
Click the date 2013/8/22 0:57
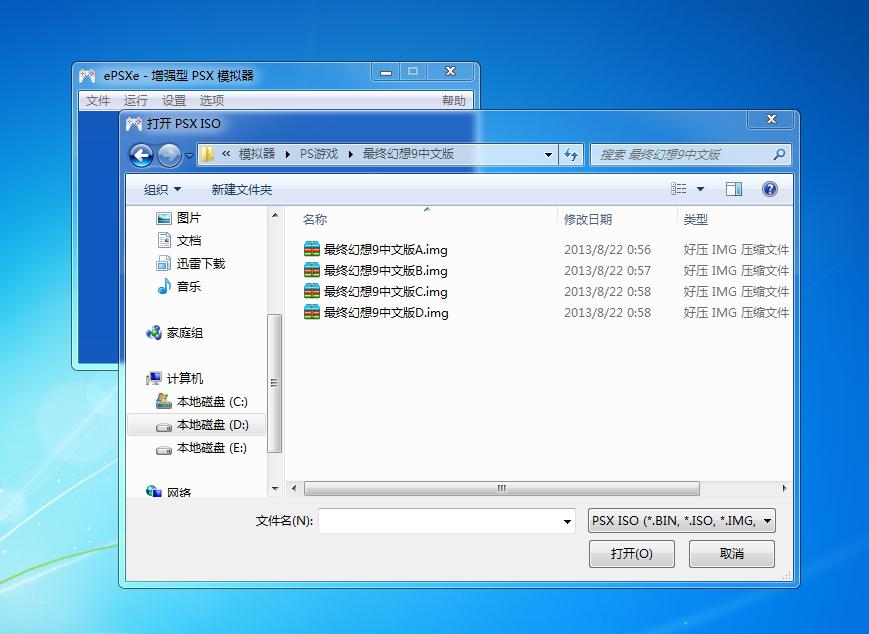pos(607,271)
